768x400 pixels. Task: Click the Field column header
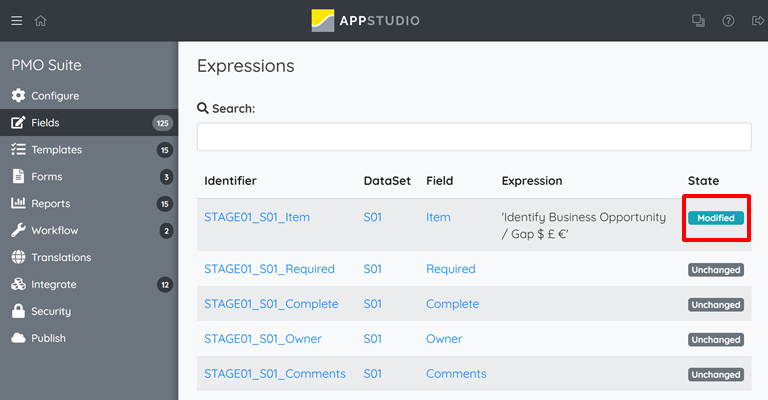(439, 181)
